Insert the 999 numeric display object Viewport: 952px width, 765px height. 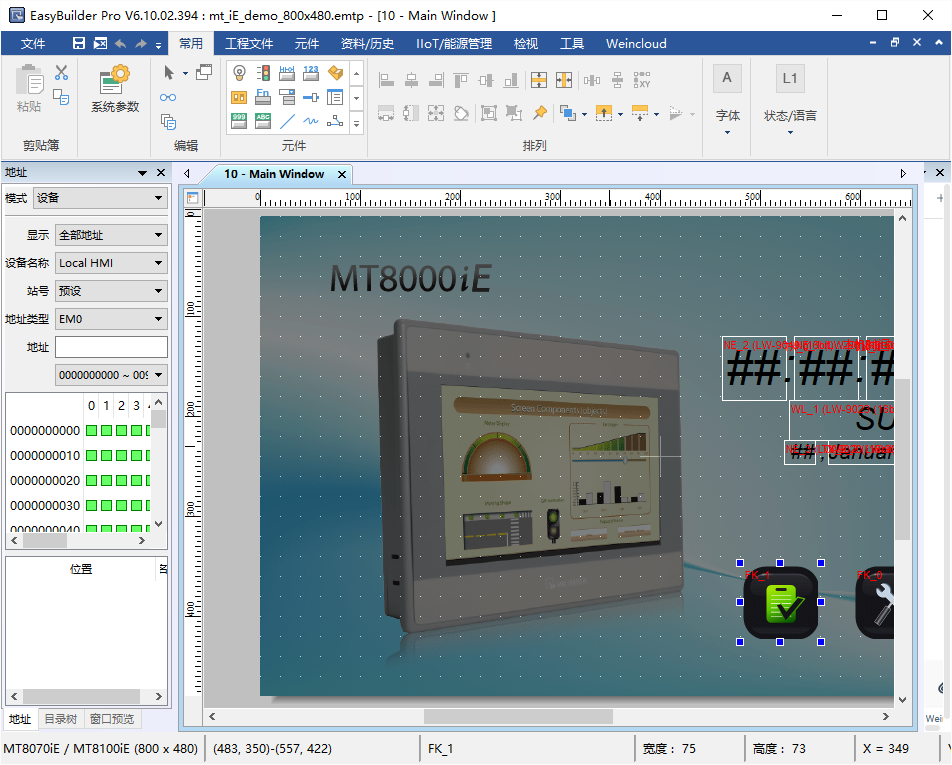click(x=239, y=121)
